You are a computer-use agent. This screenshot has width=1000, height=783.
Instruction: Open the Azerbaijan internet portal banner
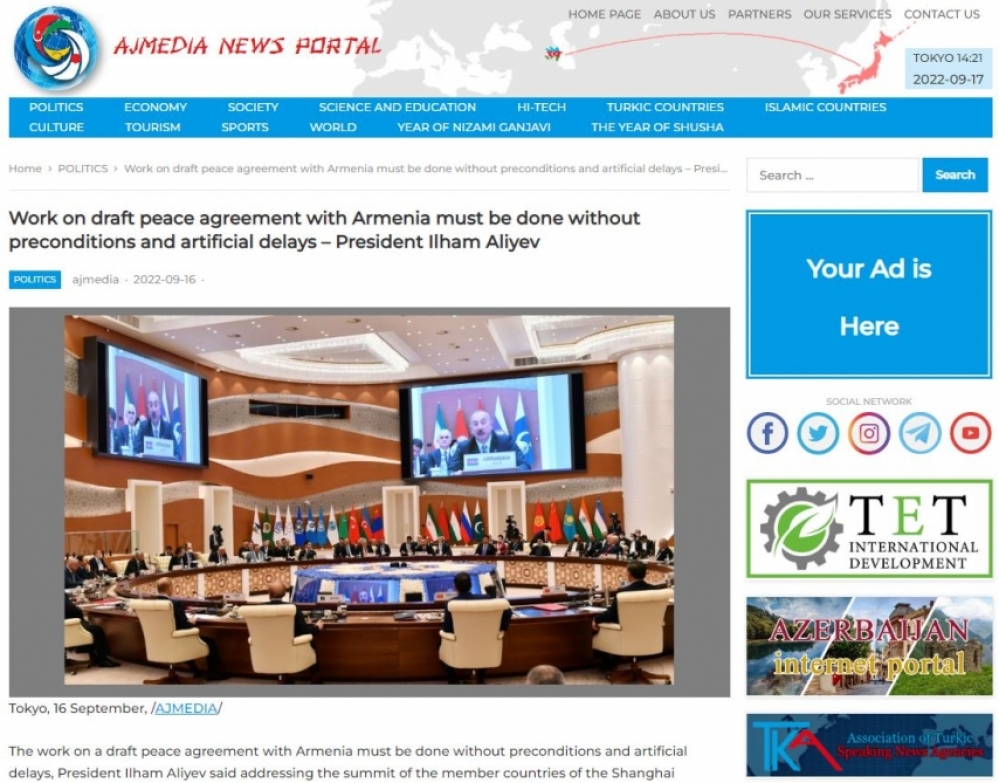869,646
